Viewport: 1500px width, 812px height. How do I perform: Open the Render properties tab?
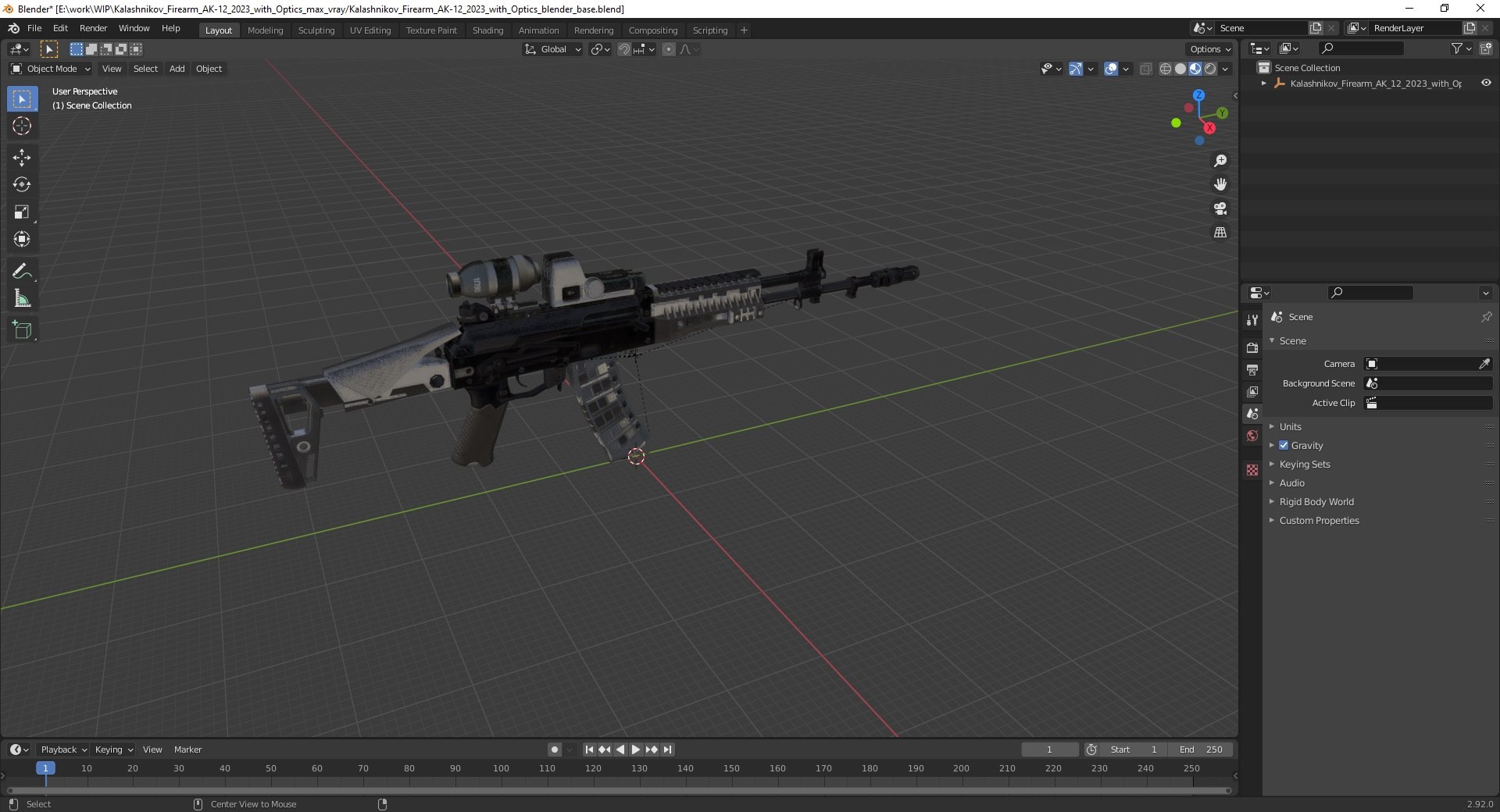click(x=1252, y=347)
